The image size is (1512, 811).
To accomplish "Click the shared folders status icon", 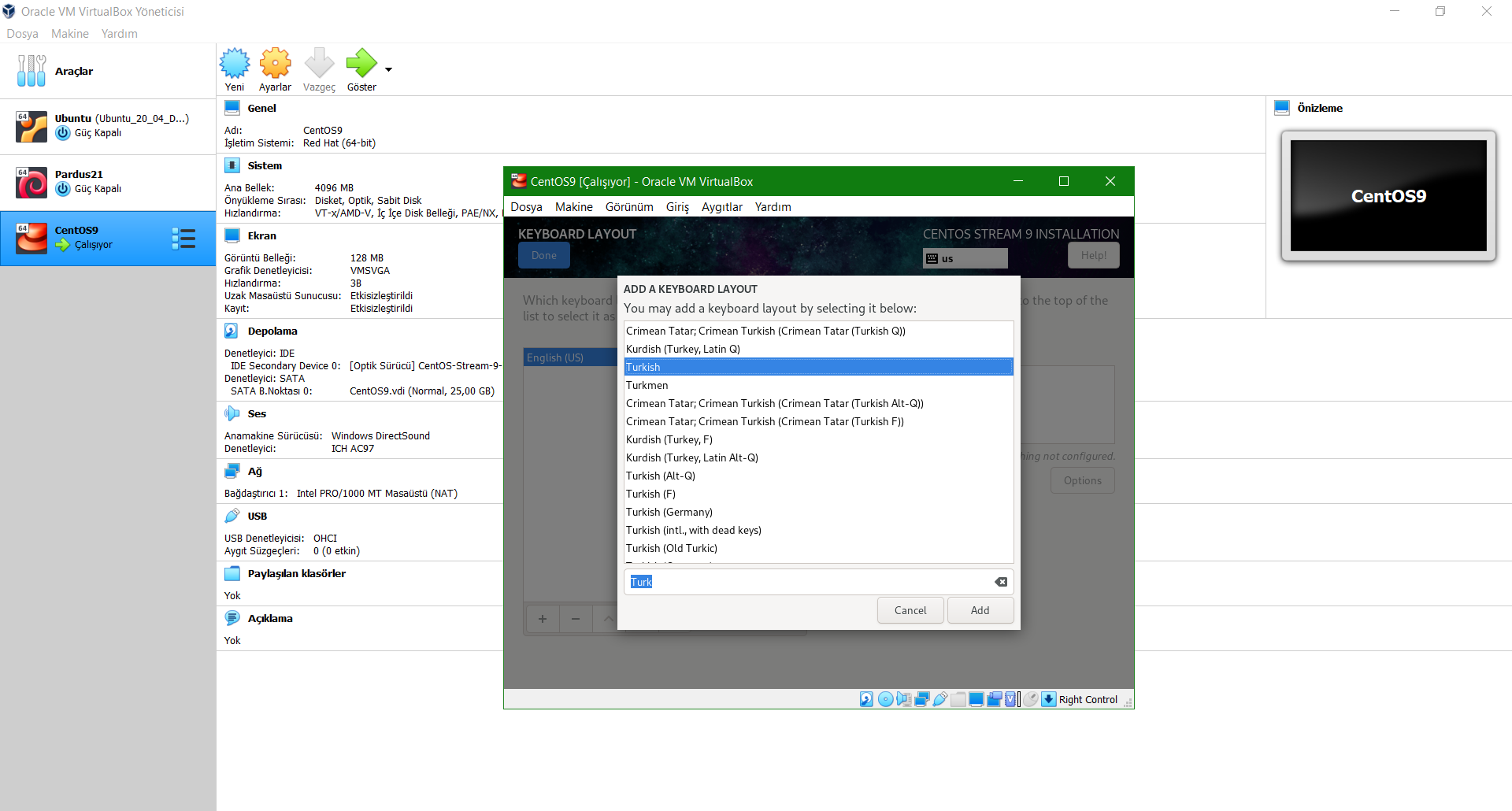I will (958, 699).
